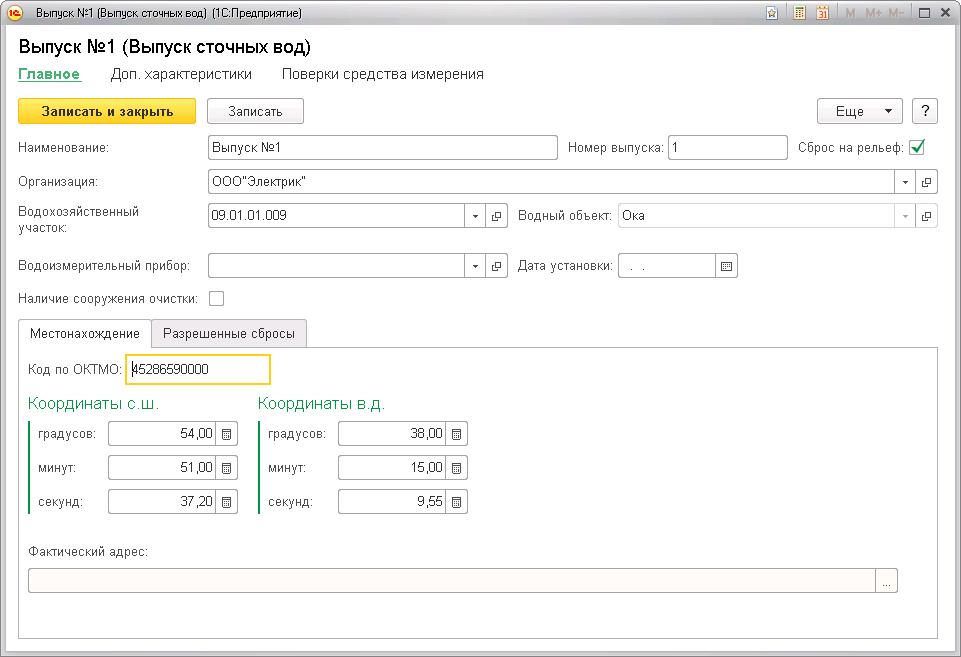Click the с.ш. секунд field 37,20

click(162, 502)
